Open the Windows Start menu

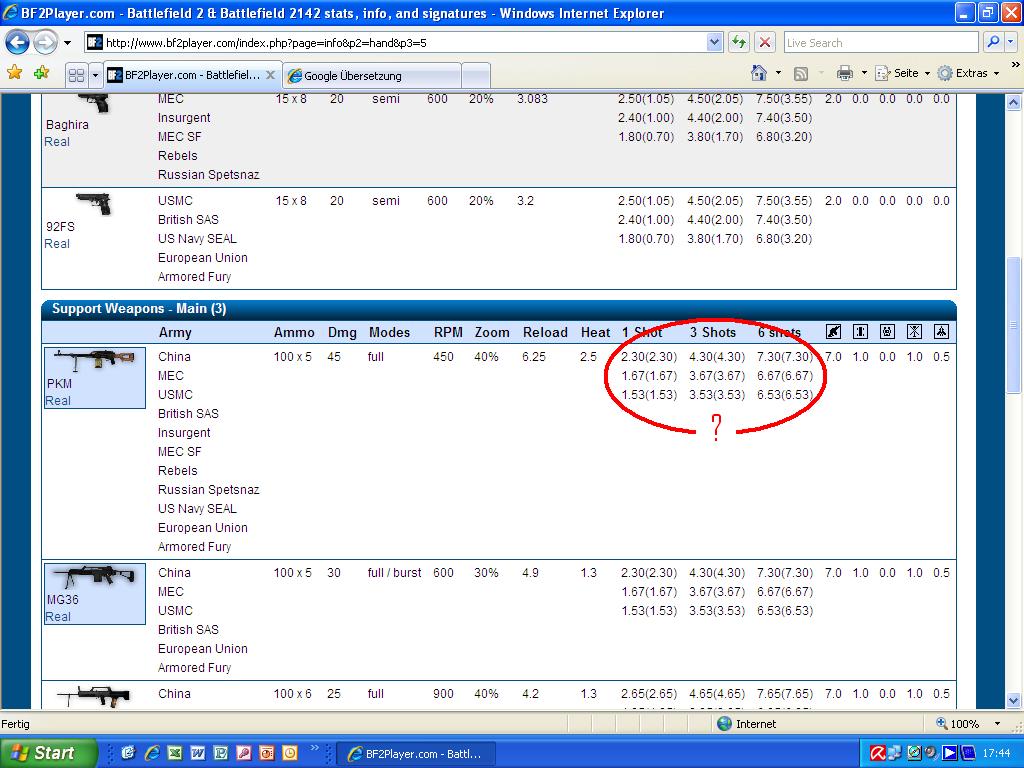click(x=48, y=753)
